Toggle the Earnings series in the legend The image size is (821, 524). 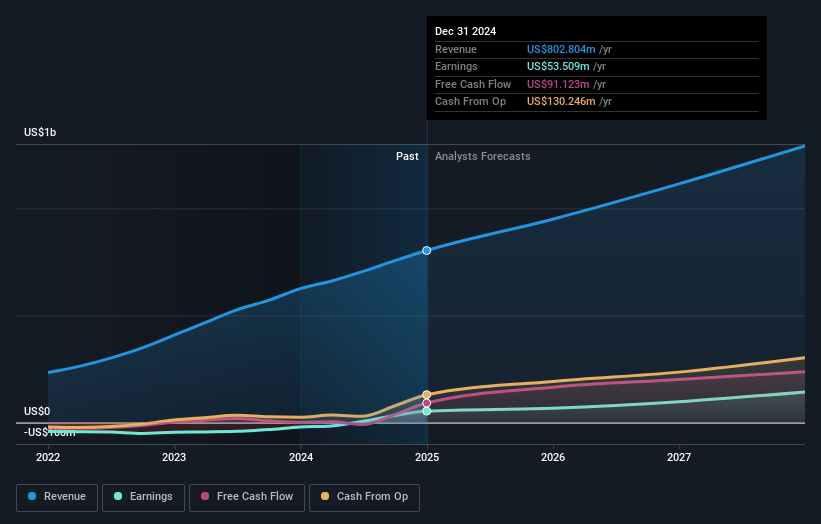[x=143, y=497]
